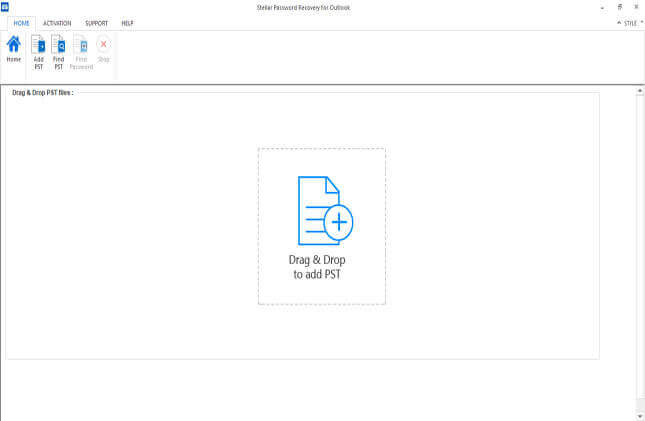The image size is (645, 421).
Task: Collapse the ribbon using the caret beside STYLE
Action: [617, 23]
